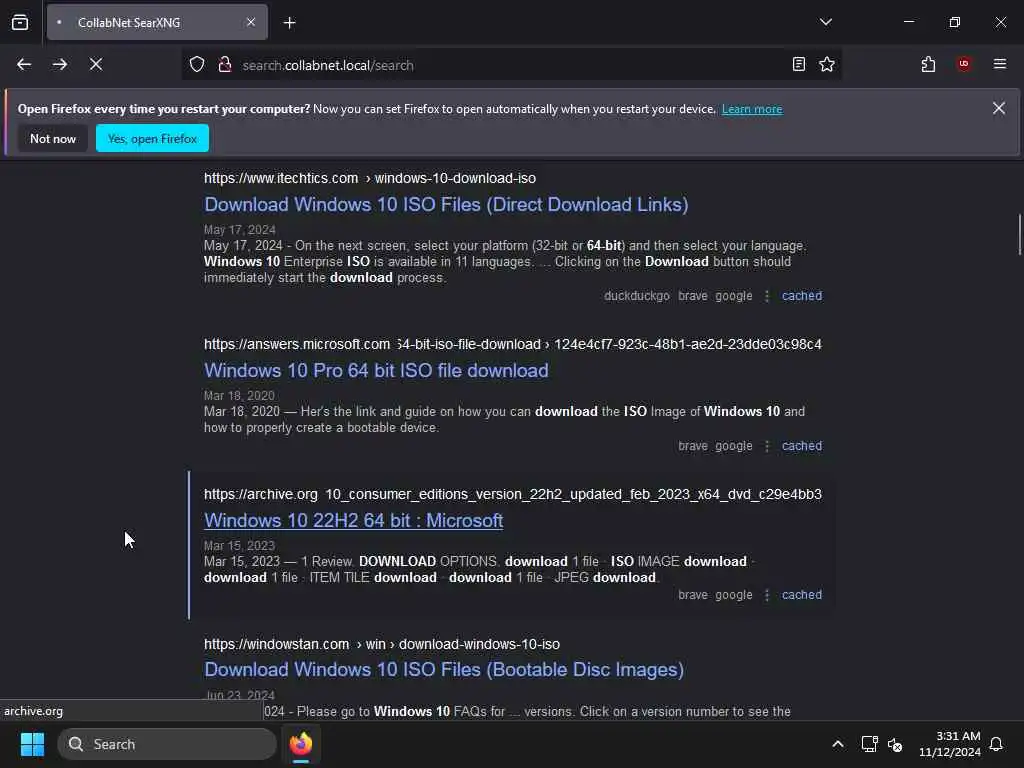Expand more options for archive.org result

767,595
